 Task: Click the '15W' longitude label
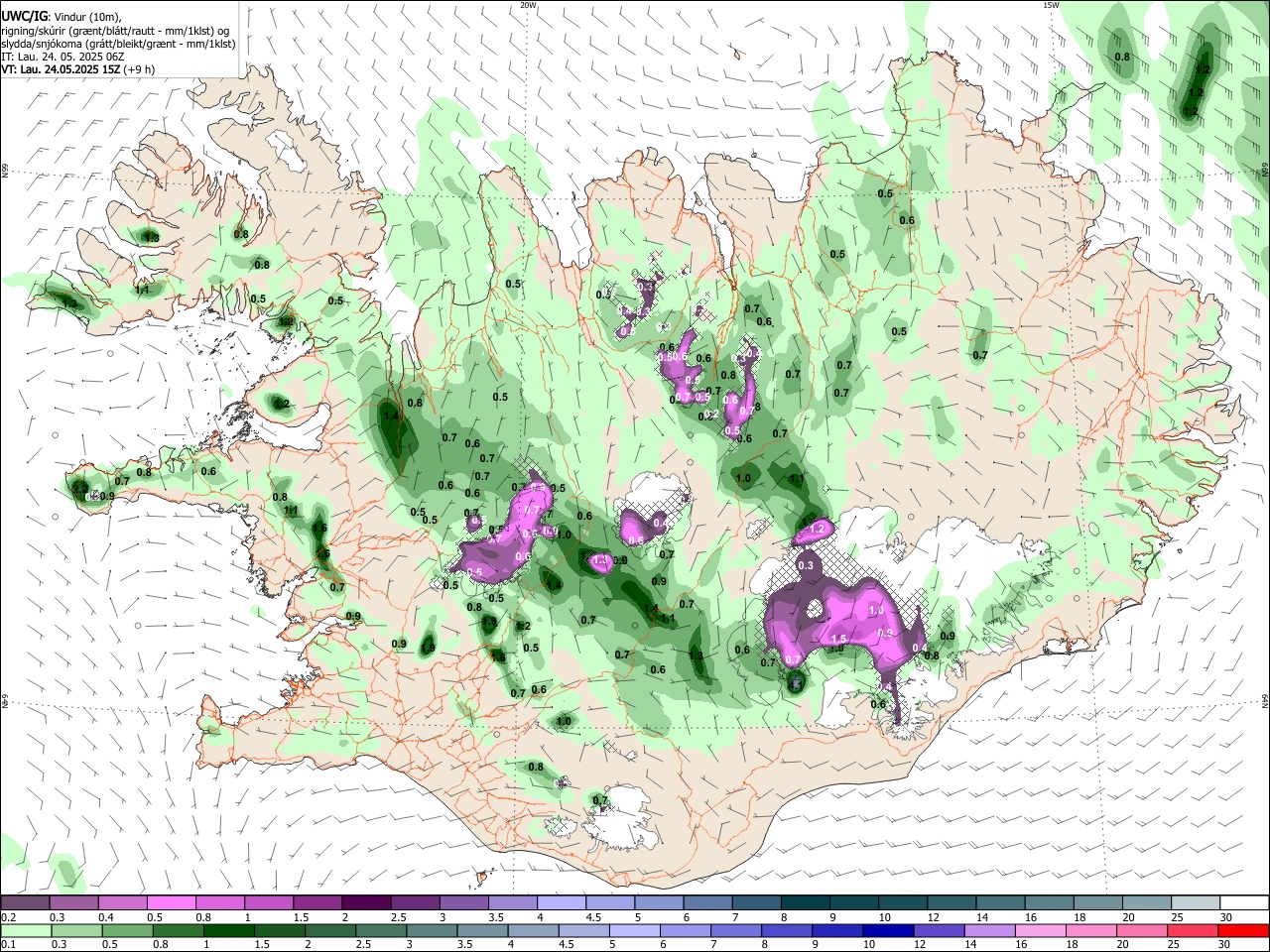point(1052,5)
